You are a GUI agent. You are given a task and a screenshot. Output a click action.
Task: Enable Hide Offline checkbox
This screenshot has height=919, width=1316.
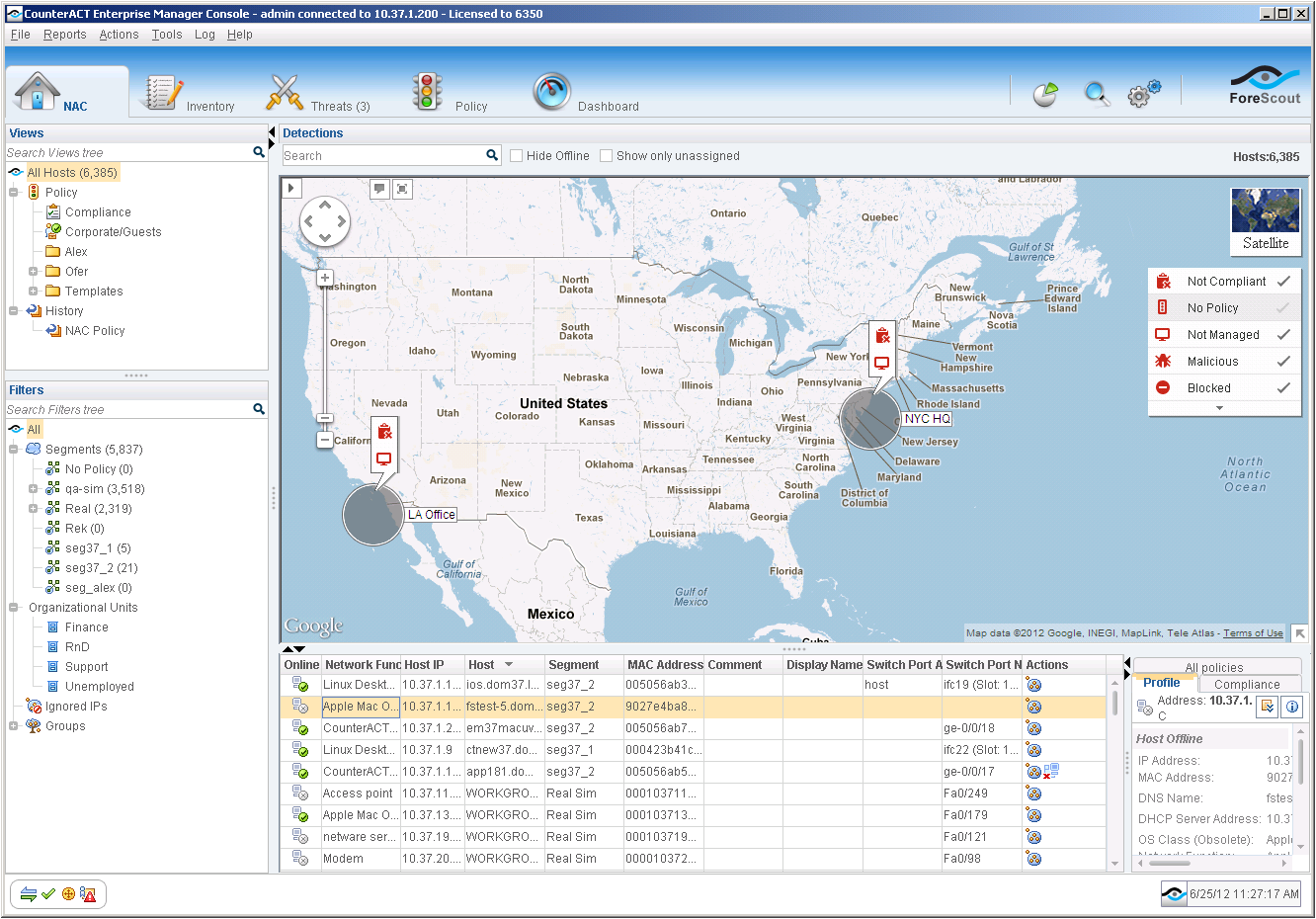pyautogui.click(x=516, y=155)
